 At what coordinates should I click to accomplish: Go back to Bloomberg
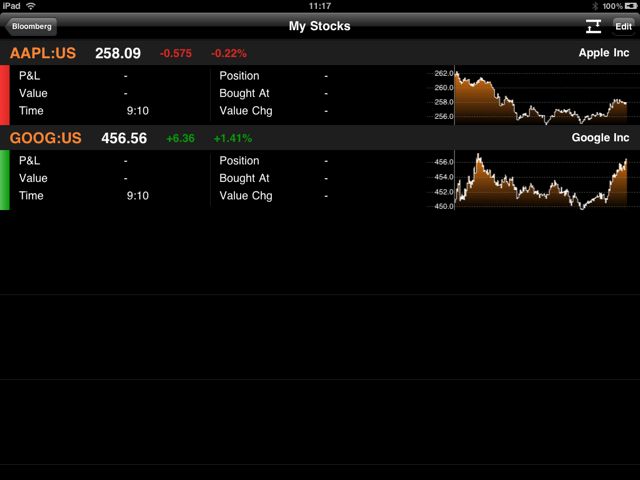pos(31,27)
